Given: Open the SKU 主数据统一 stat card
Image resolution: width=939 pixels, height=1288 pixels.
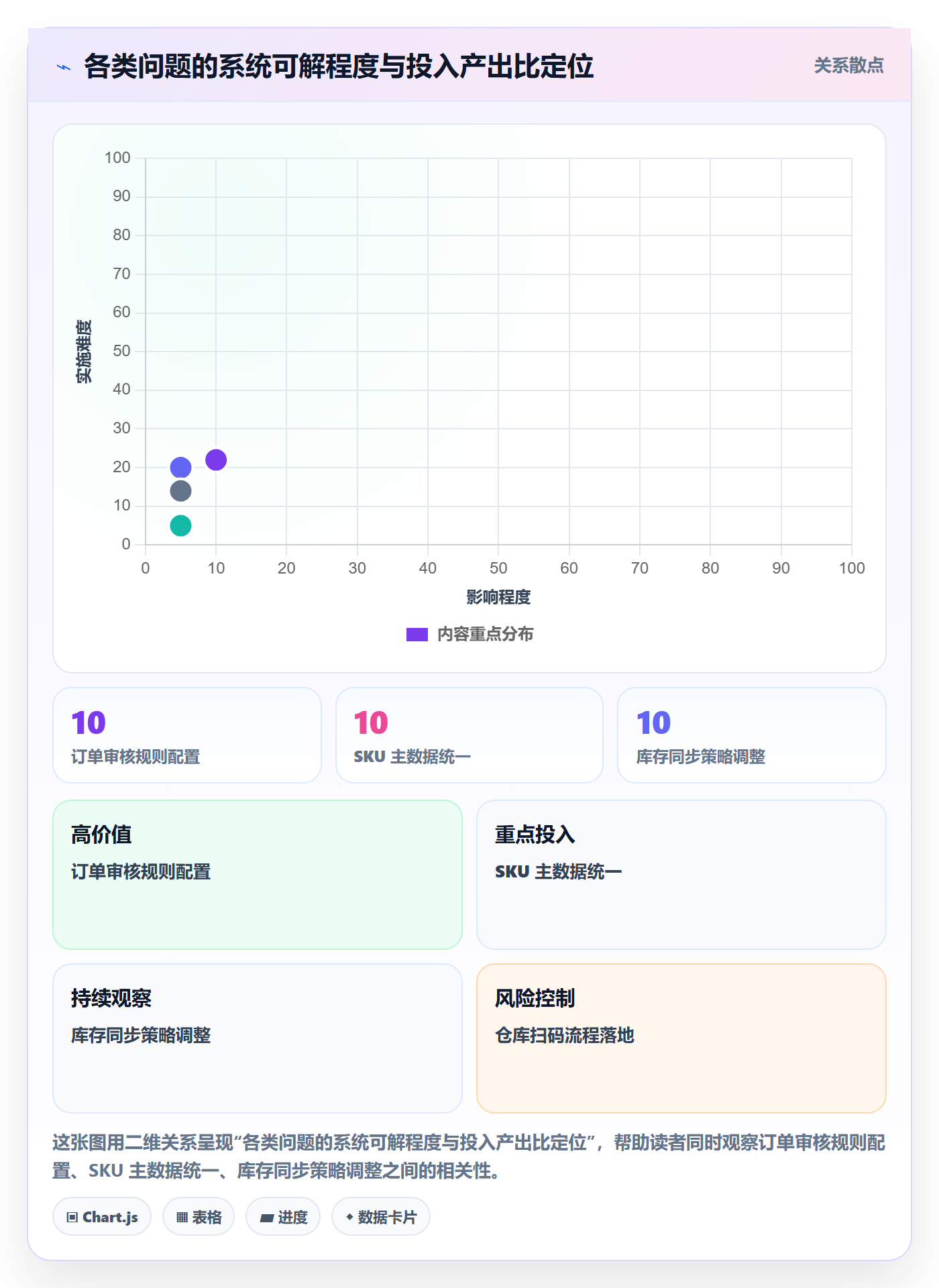Looking at the screenshot, I should tap(469, 735).
